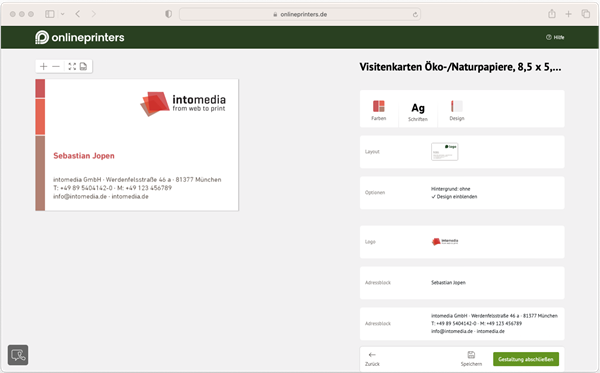Image resolution: width=600 pixels, height=373 pixels.
Task: Select the address line on card
Action: (x=137, y=179)
